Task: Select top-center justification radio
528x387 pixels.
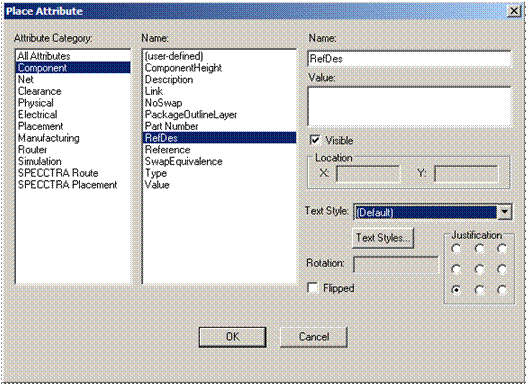Action: click(x=480, y=249)
